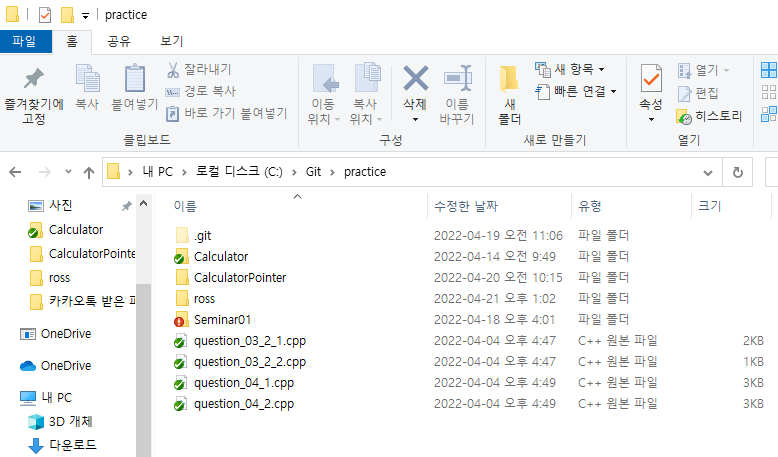The image size is (778, 457).
Task: Go back with the Back arrow button
Action: 15,172
